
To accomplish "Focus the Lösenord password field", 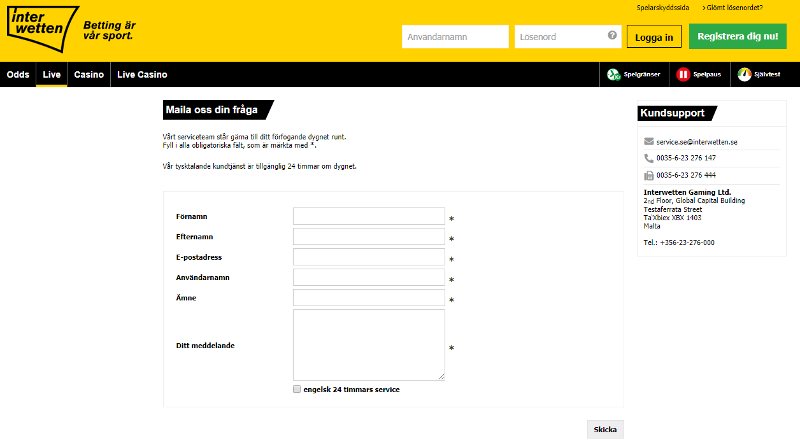I will (568, 37).
